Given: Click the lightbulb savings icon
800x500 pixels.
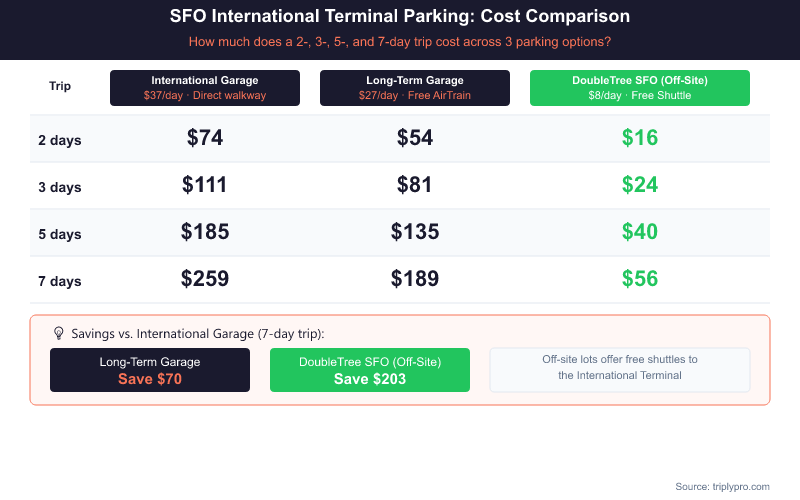Looking at the screenshot, I should [58, 333].
